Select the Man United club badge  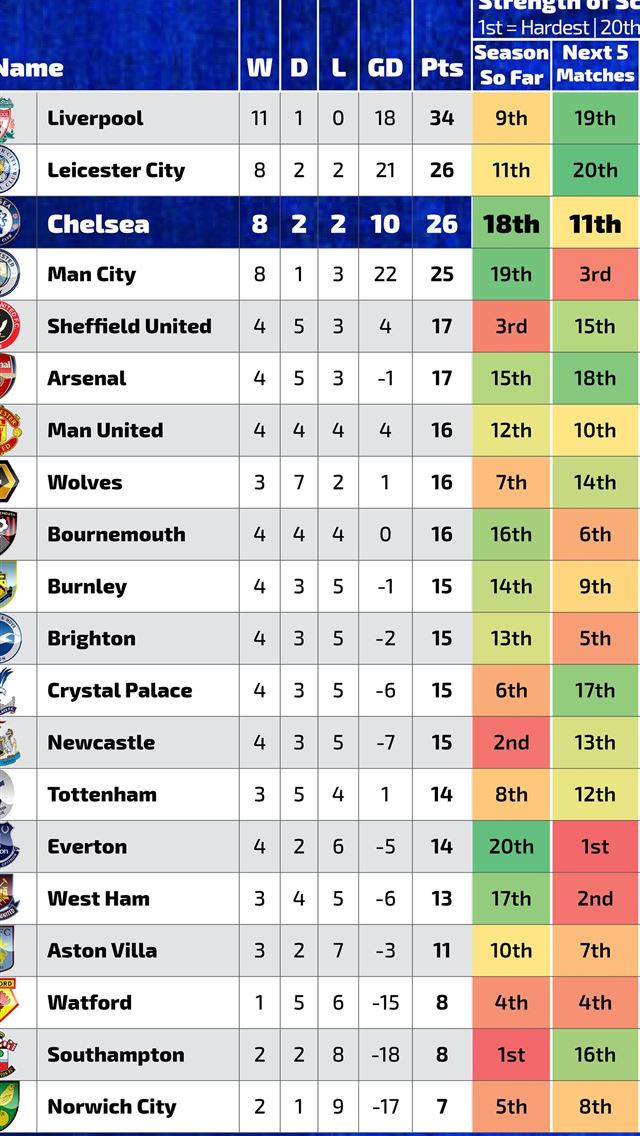coord(8,430)
